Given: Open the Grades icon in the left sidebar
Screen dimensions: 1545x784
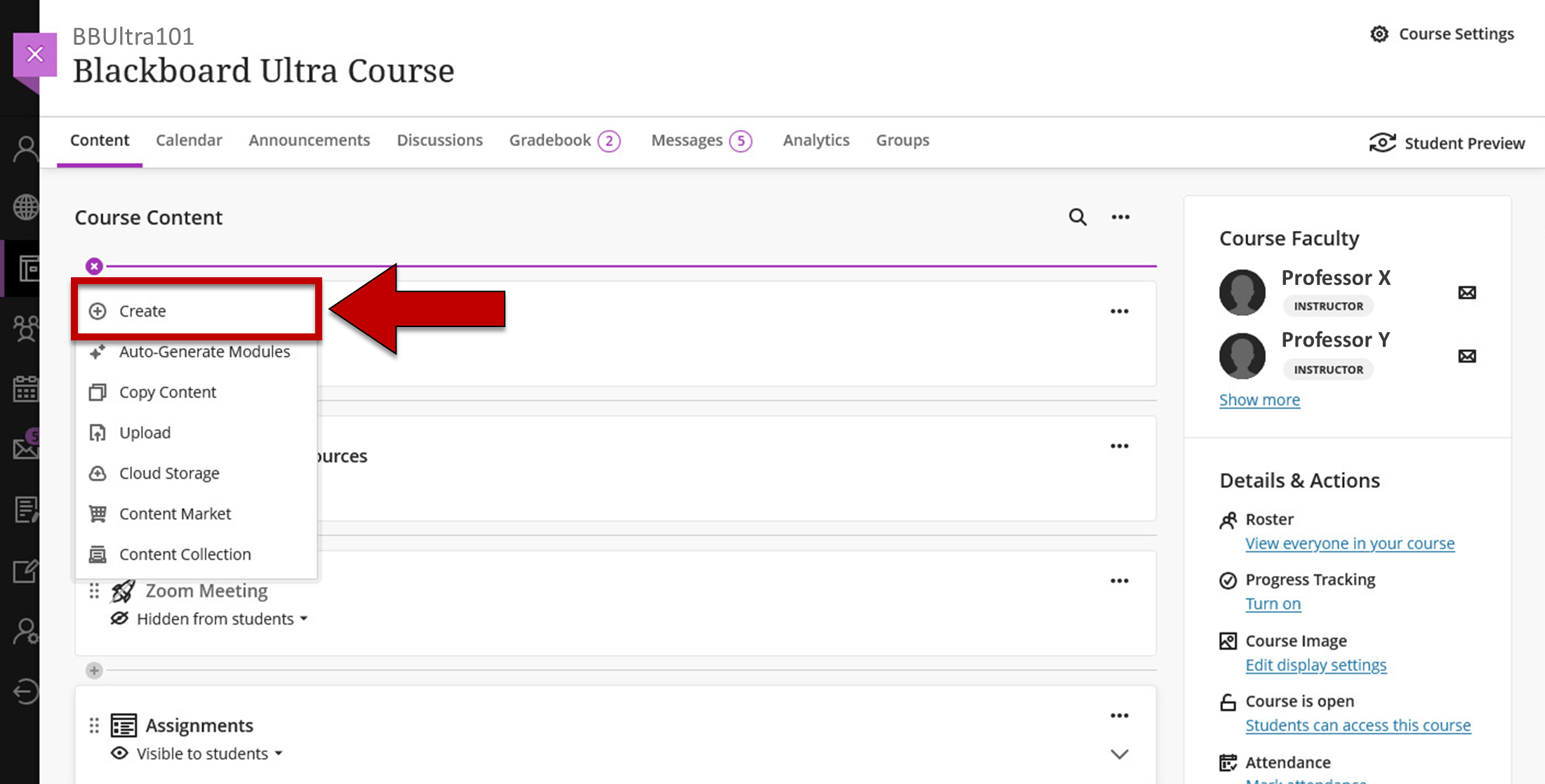Looking at the screenshot, I should click(x=26, y=509).
